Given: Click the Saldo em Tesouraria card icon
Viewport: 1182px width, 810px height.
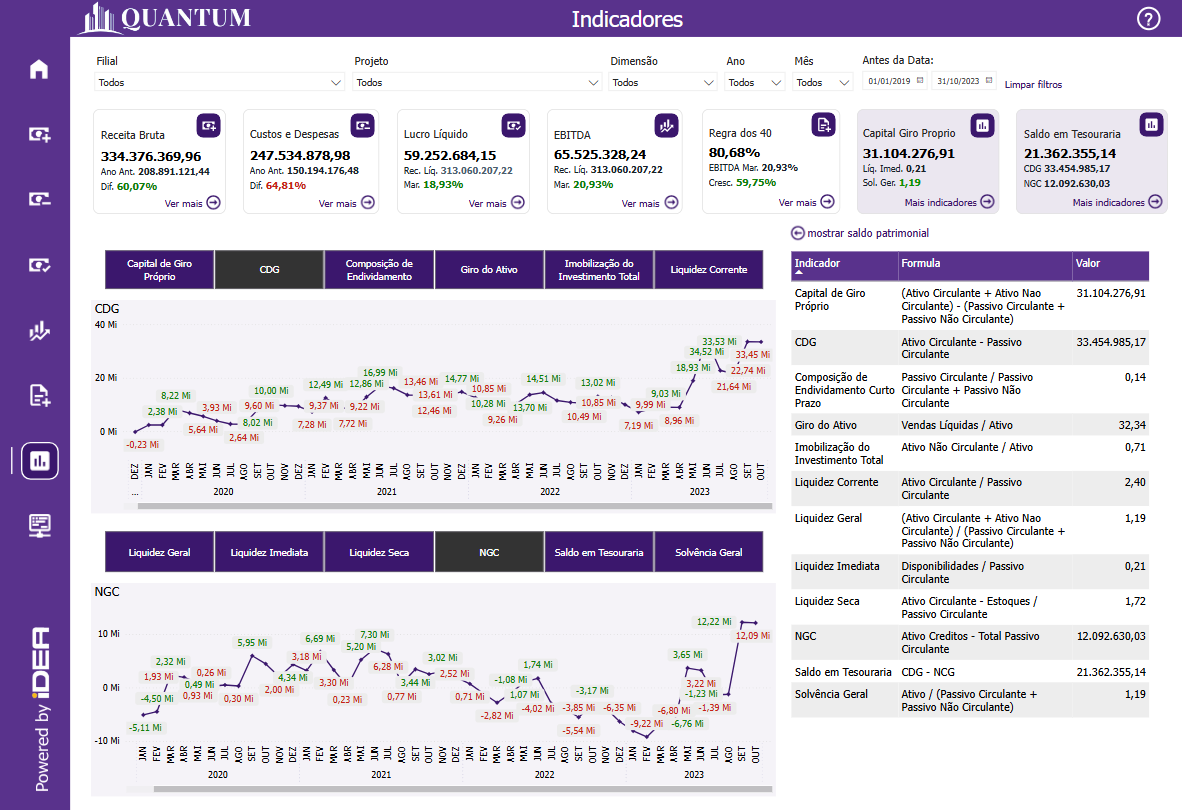Looking at the screenshot, I should pos(1151,125).
